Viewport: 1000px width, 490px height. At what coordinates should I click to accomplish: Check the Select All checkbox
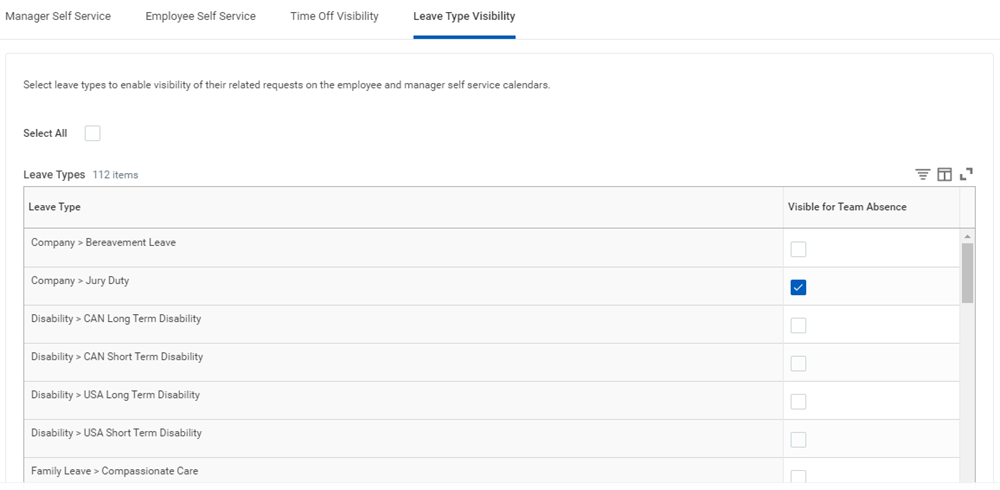tap(92, 133)
